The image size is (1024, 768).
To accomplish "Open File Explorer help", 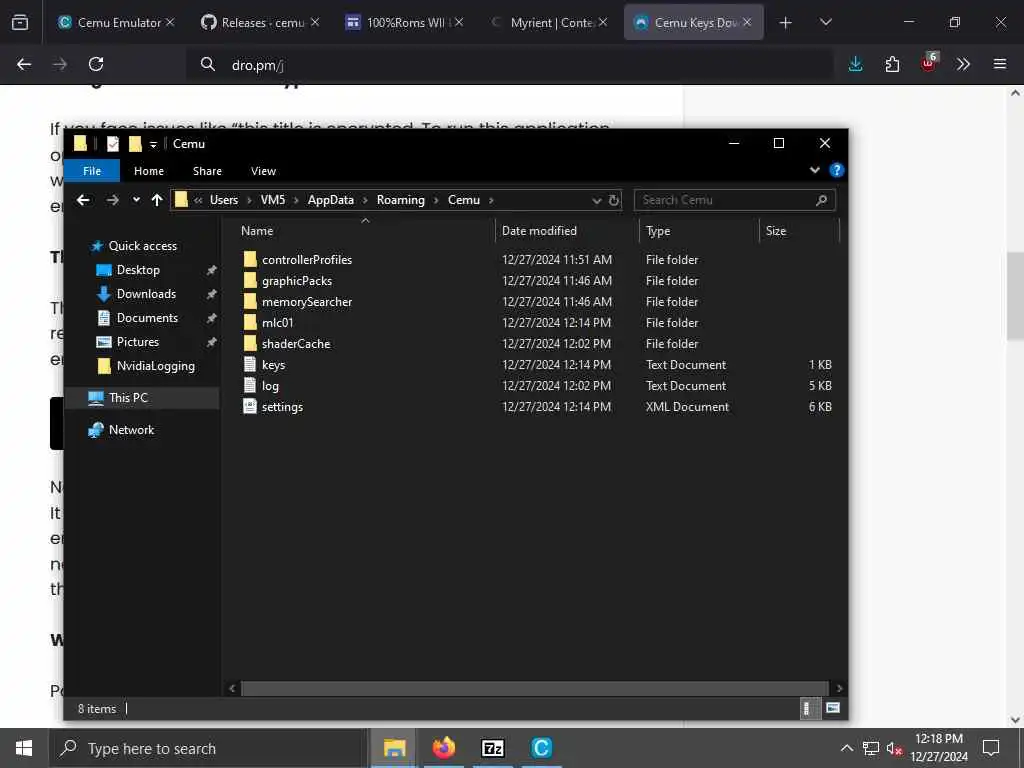I will coord(837,170).
